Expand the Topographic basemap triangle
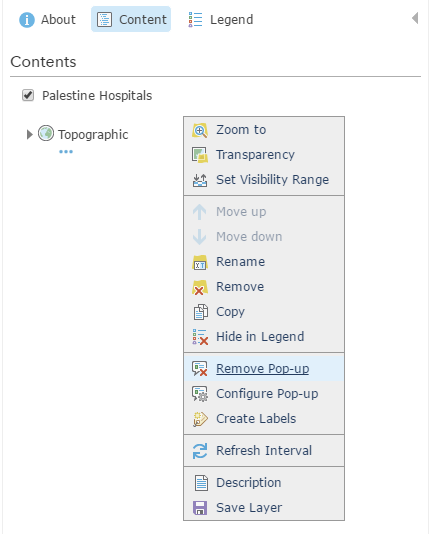 30,135
